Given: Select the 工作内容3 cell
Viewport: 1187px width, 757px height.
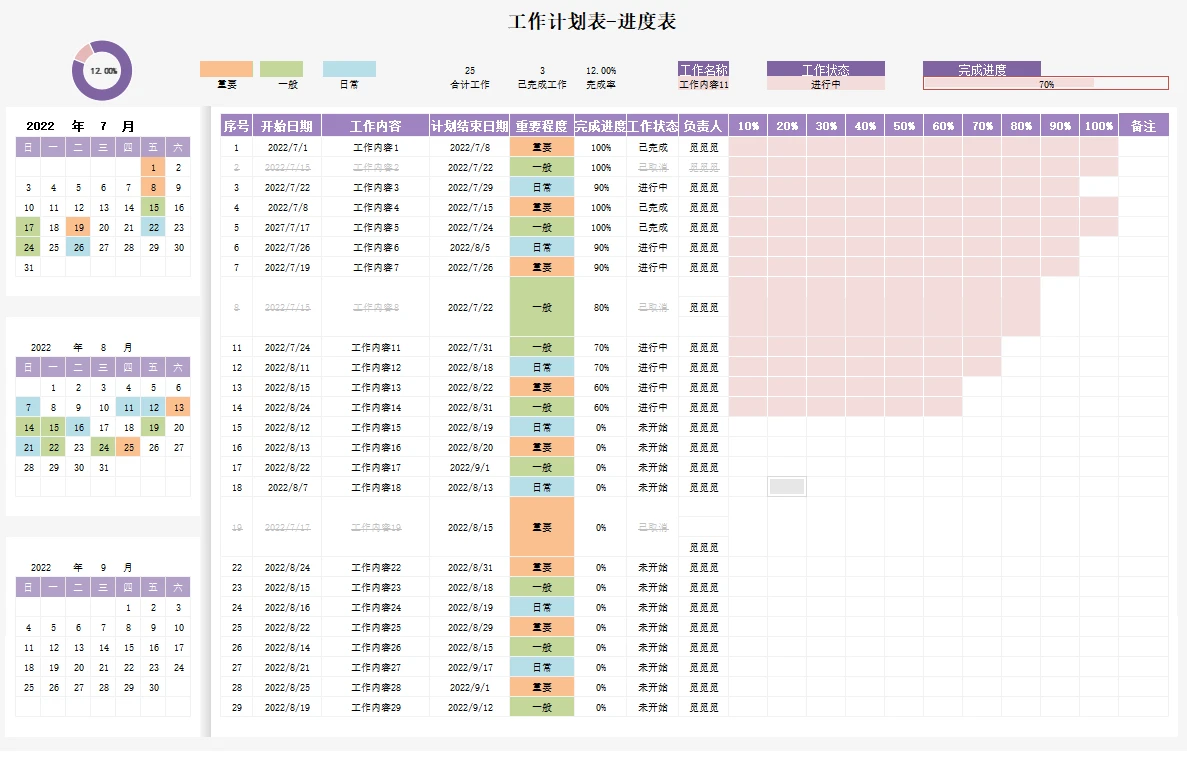Looking at the screenshot, I should coord(375,187).
